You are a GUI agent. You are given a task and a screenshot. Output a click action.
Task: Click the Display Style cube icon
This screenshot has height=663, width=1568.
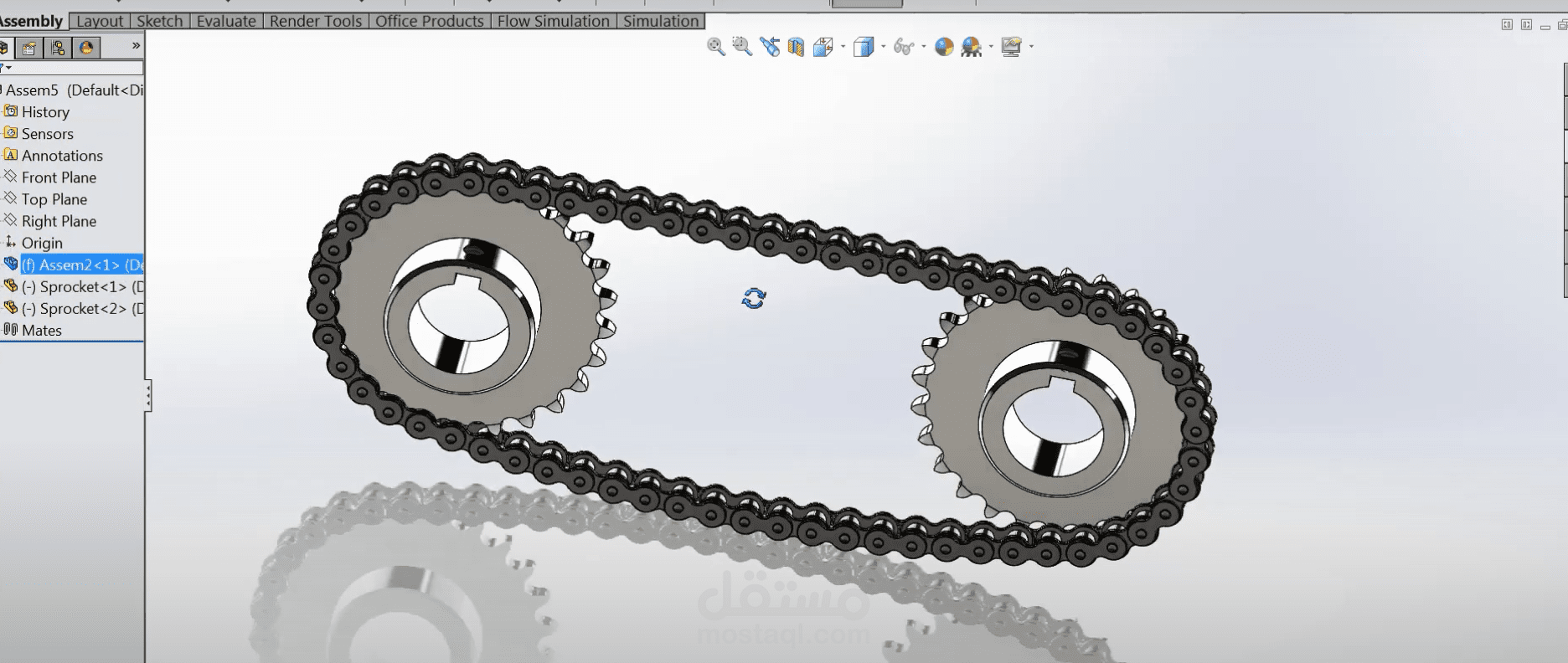(x=864, y=47)
